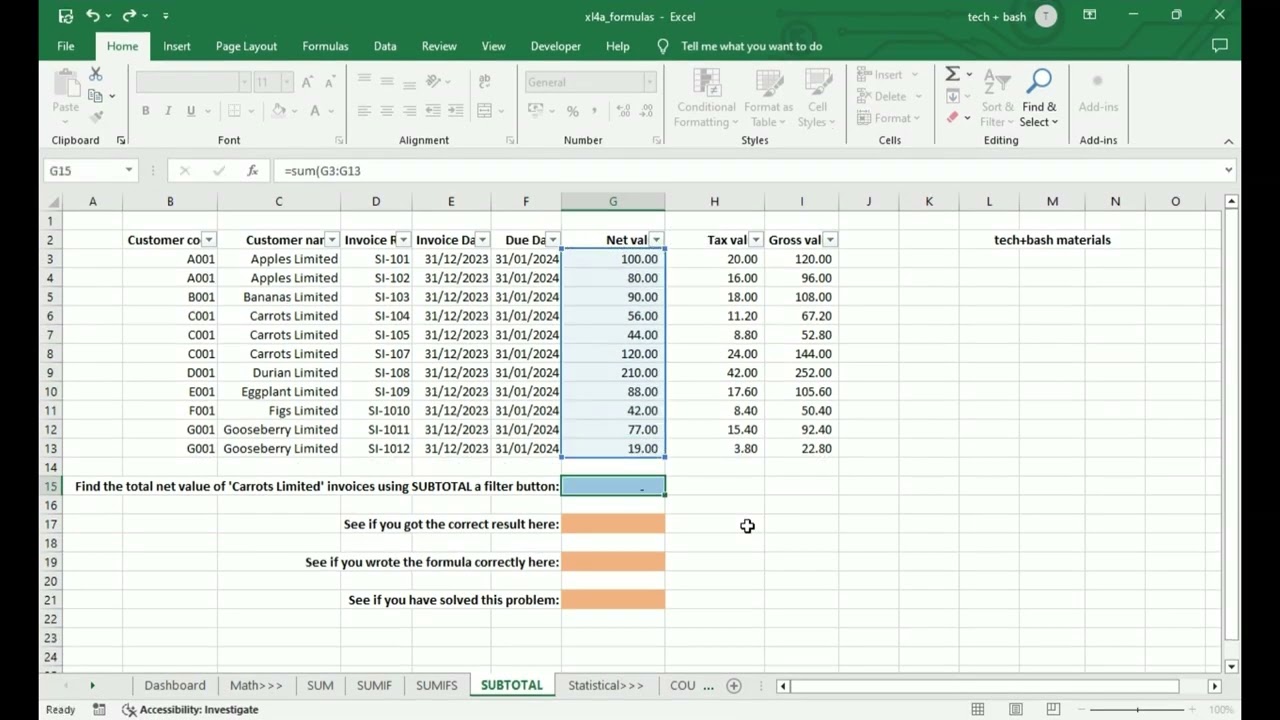The height and width of the screenshot is (720, 1280).
Task: Toggle Underline formatting button
Action: 190,111
